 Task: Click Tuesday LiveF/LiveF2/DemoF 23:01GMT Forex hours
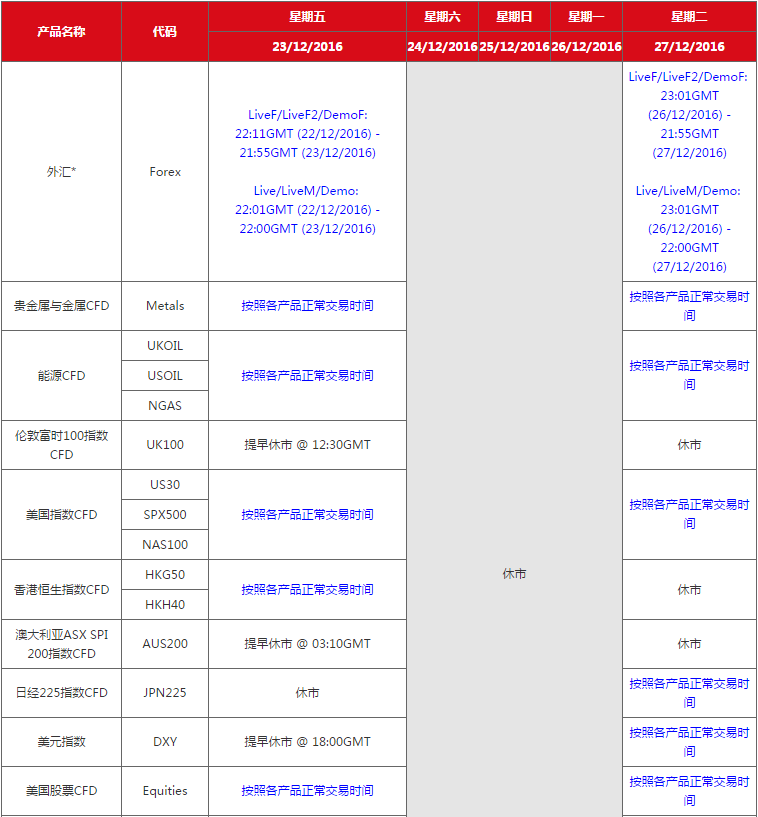point(689,115)
